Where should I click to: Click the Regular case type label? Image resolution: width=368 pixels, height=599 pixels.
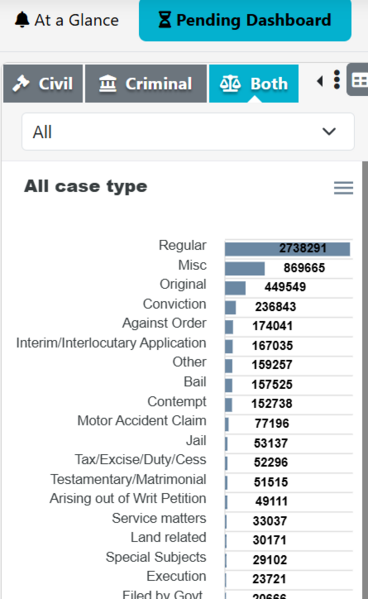click(182, 245)
